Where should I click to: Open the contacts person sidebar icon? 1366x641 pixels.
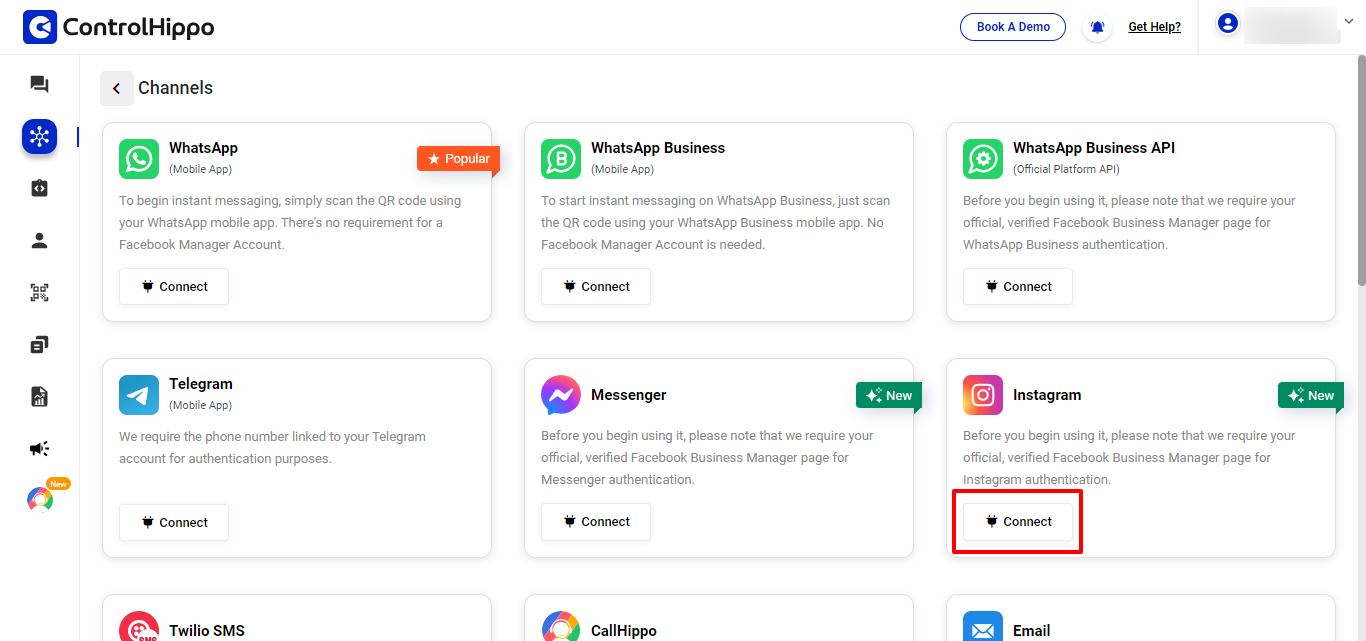pos(39,240)
